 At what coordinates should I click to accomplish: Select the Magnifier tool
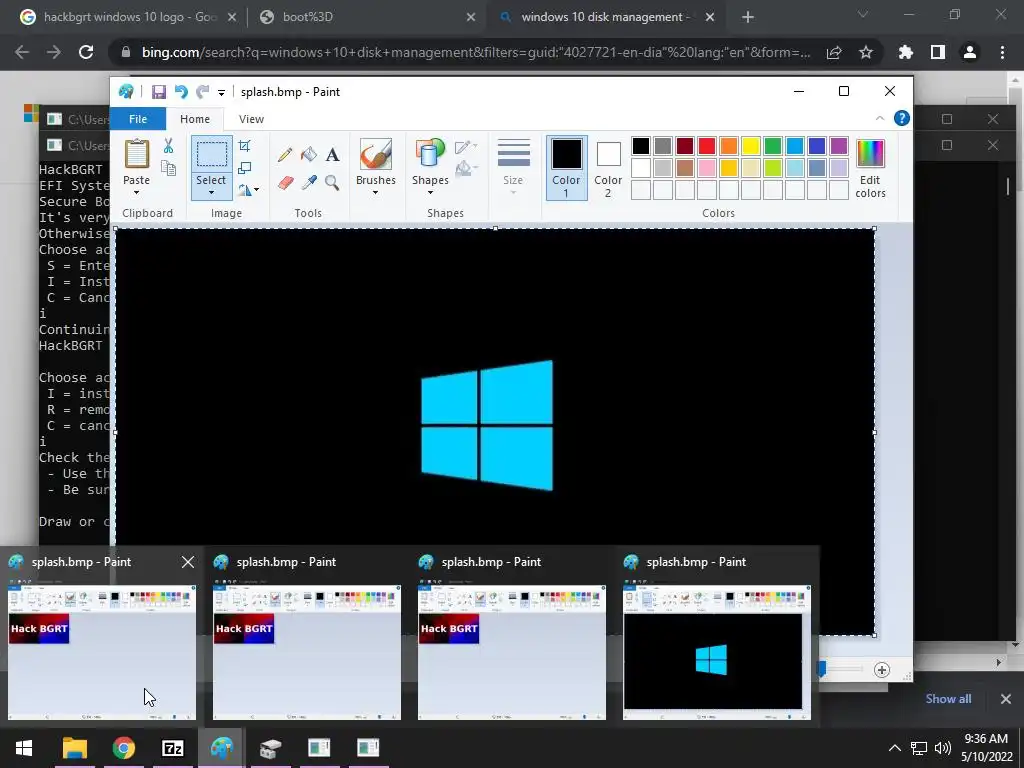[332, 182]
